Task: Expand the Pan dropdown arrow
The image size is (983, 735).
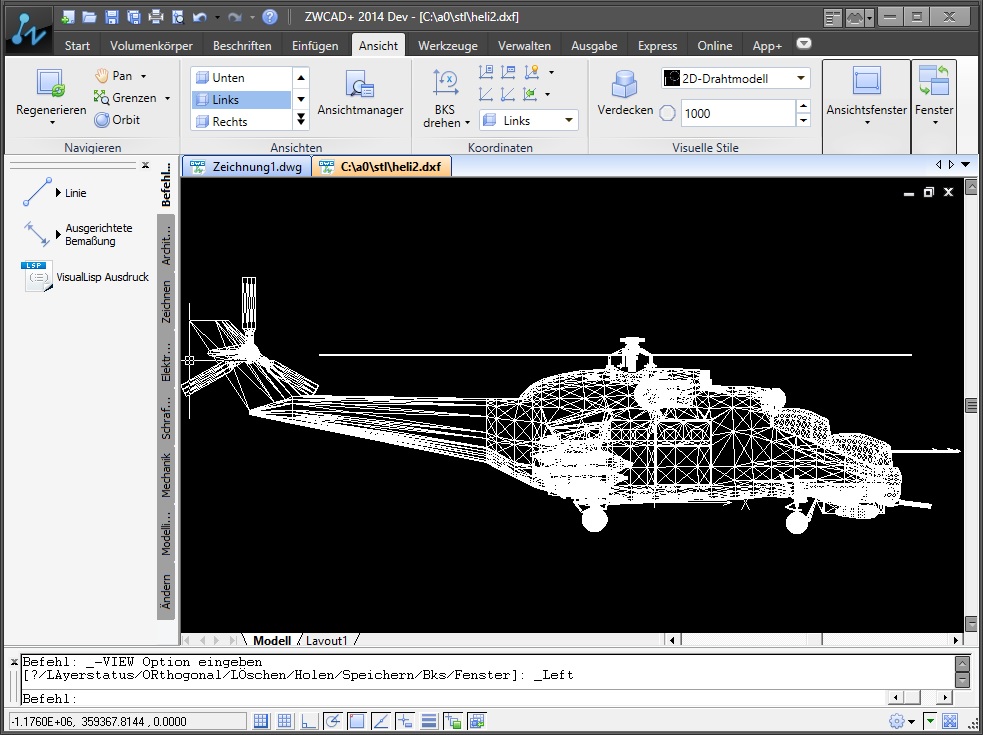Action: 144,77
